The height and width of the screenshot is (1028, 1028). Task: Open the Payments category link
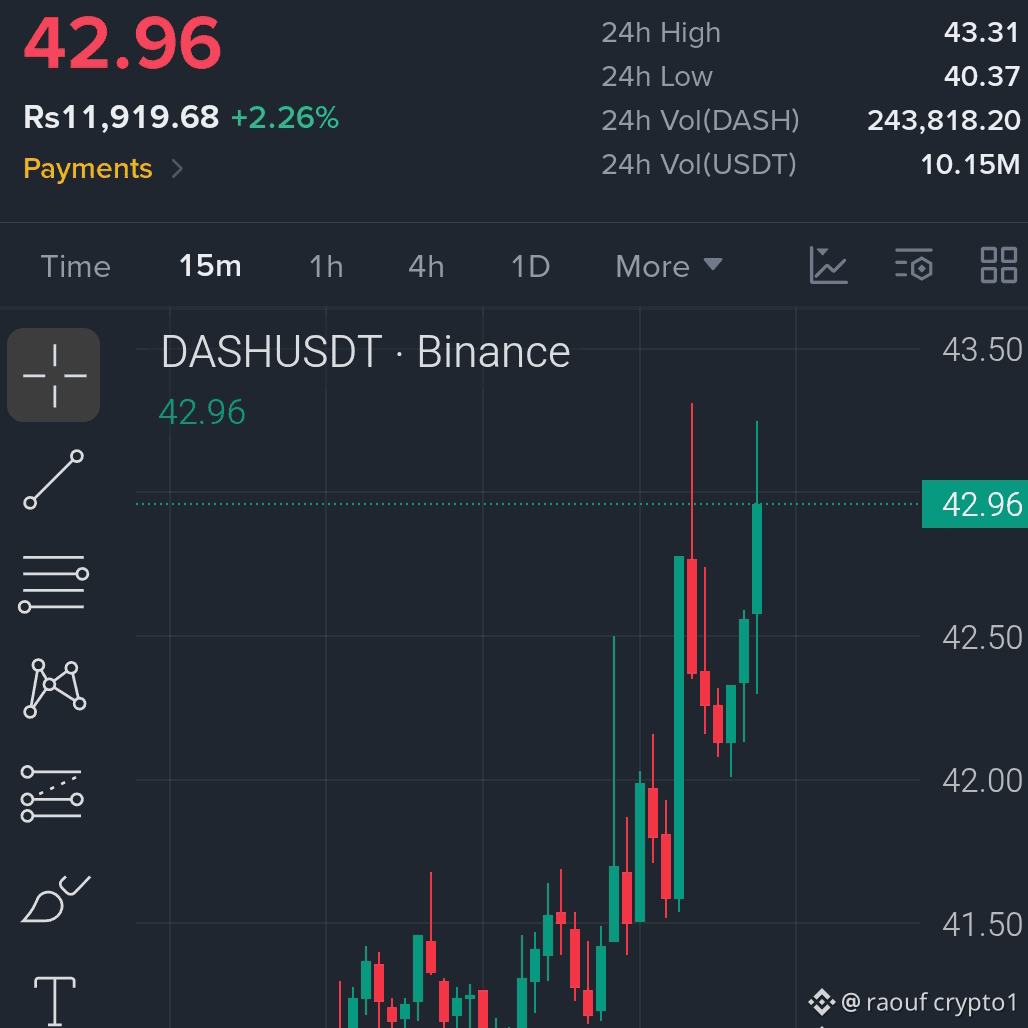point(88,169)
